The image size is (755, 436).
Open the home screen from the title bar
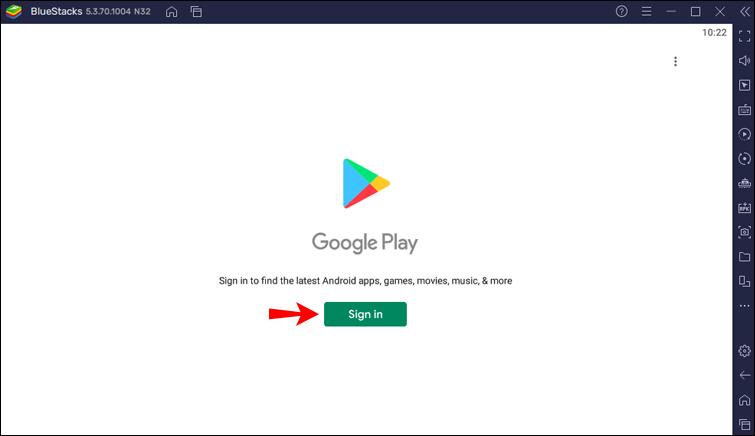click(x=171, y=12)
